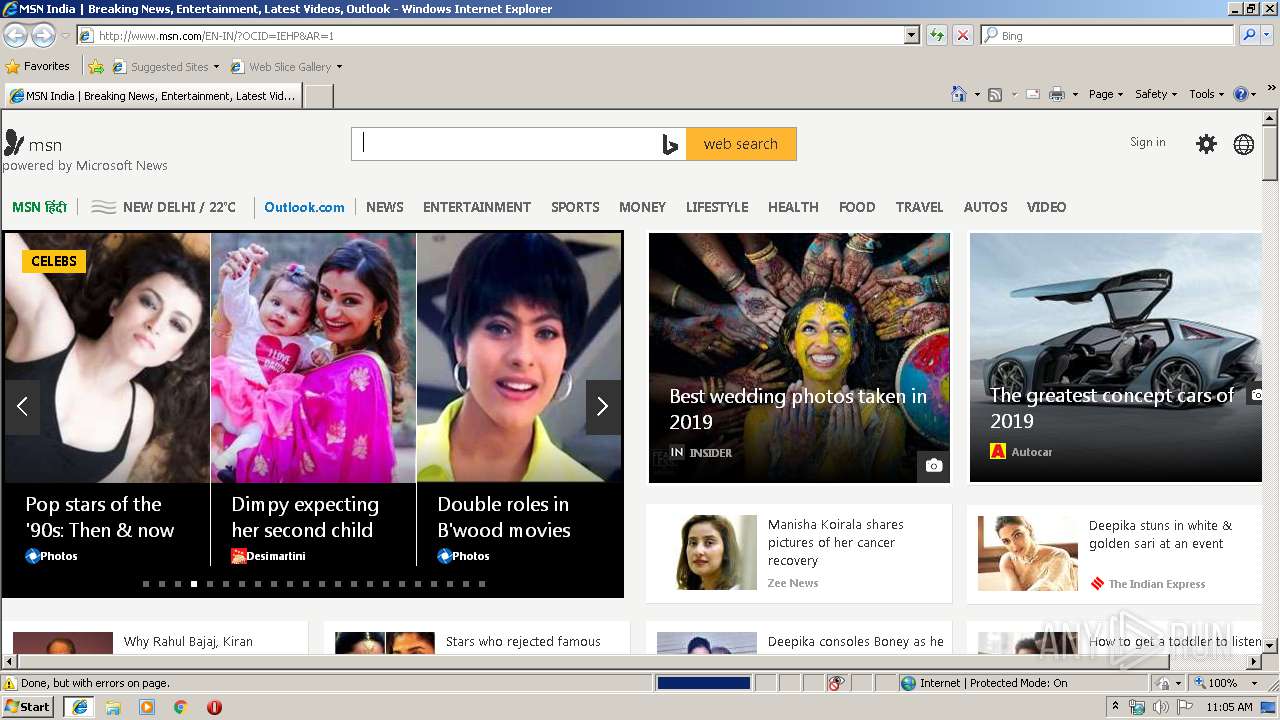Screen dimensions: 1280x720
Task: Select the MSN India browser tab
Action: click(153, 96)
